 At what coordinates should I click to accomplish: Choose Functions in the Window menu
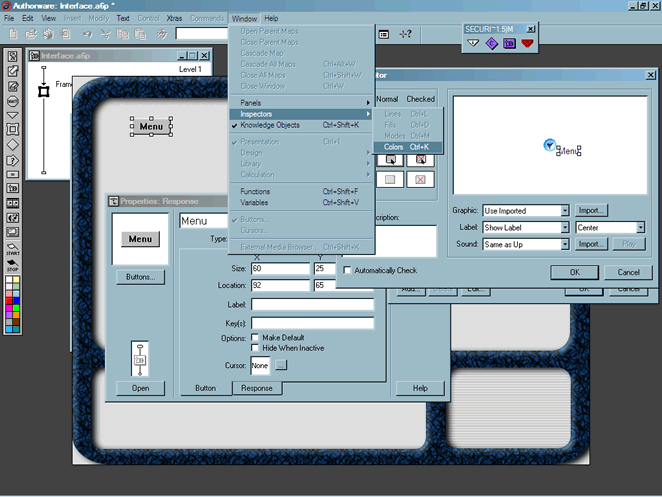pos(301,191)
